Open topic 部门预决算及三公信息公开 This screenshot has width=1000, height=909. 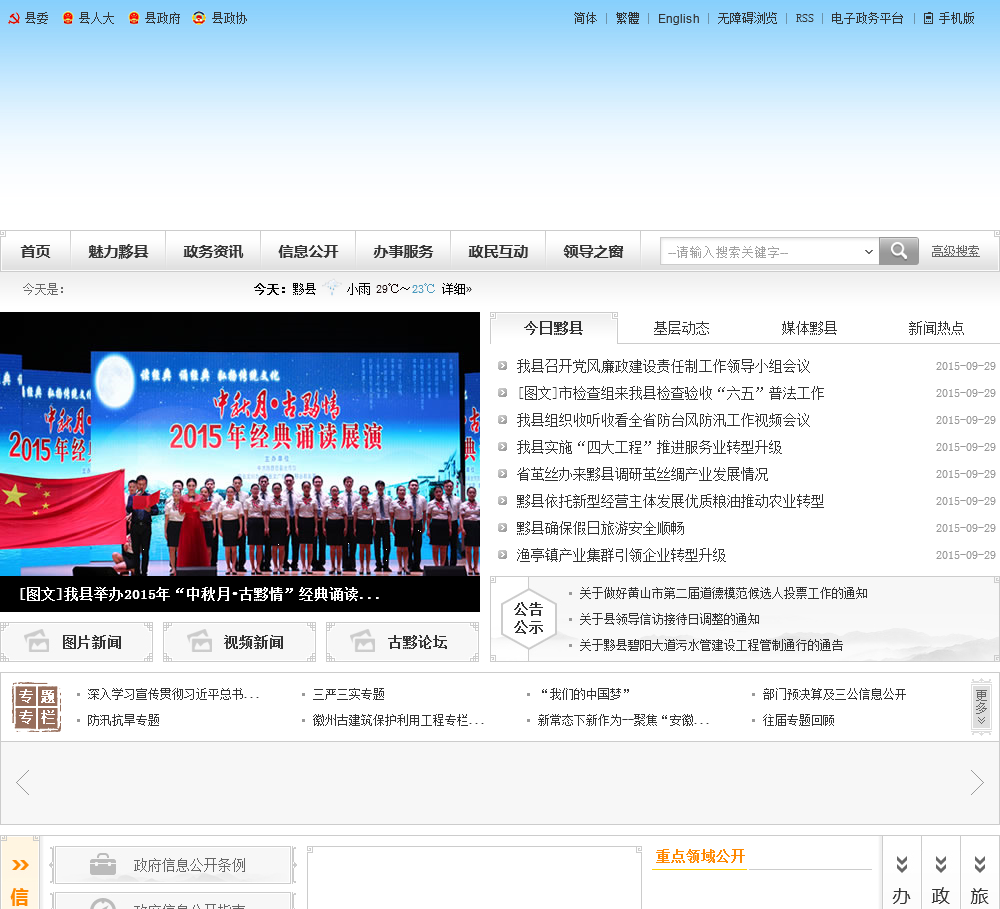[x=834, y=694]
